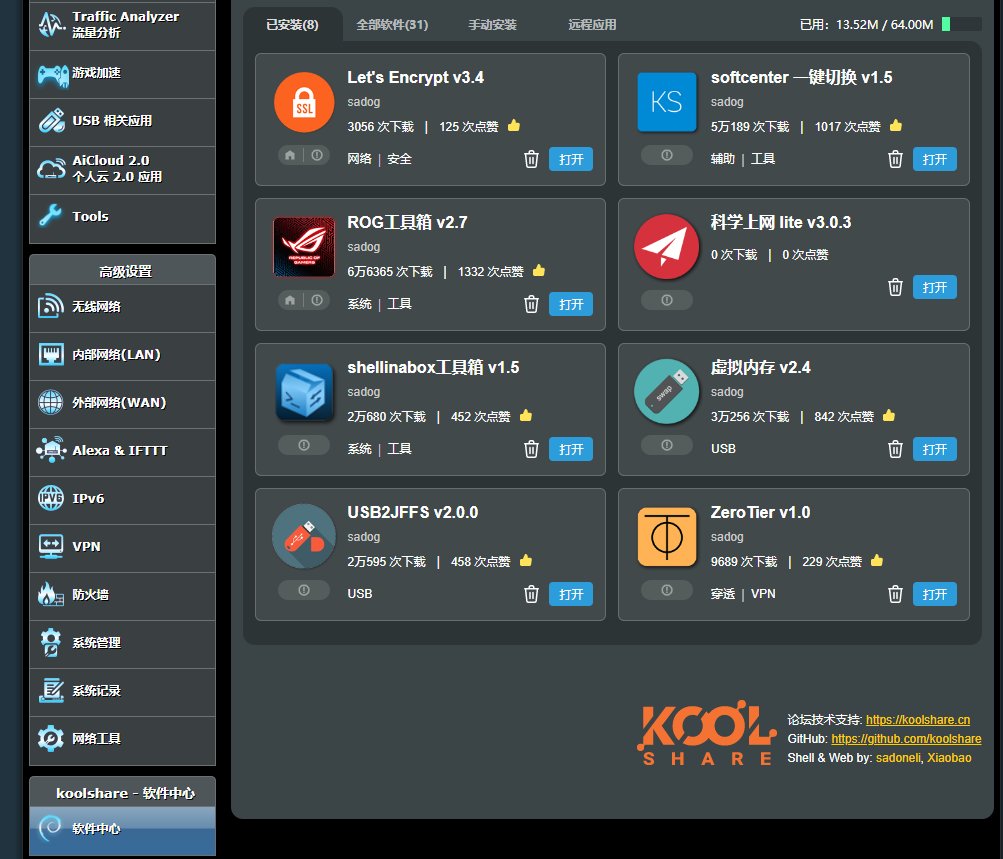Open IPv6 settings
Image resolution: width=1003 pixels, height=859 pixels.
click(x=122, y=500)
